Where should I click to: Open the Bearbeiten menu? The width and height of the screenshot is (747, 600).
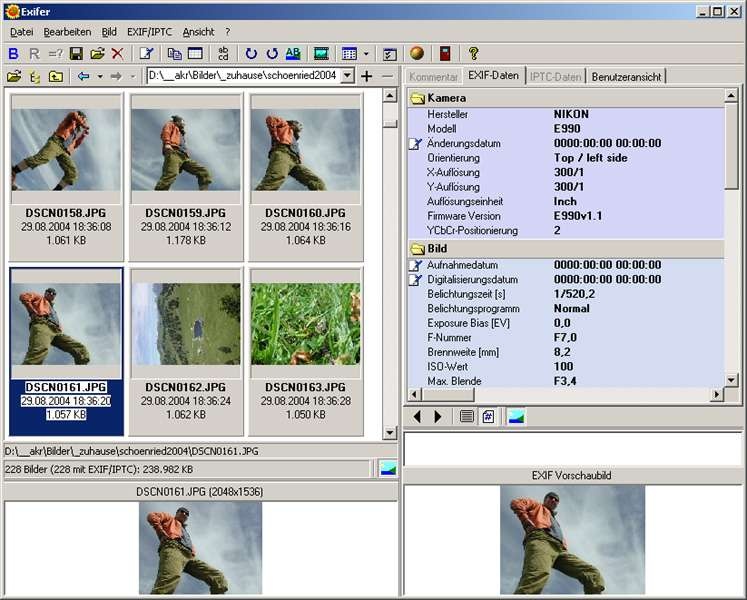(x=67, y=32)
